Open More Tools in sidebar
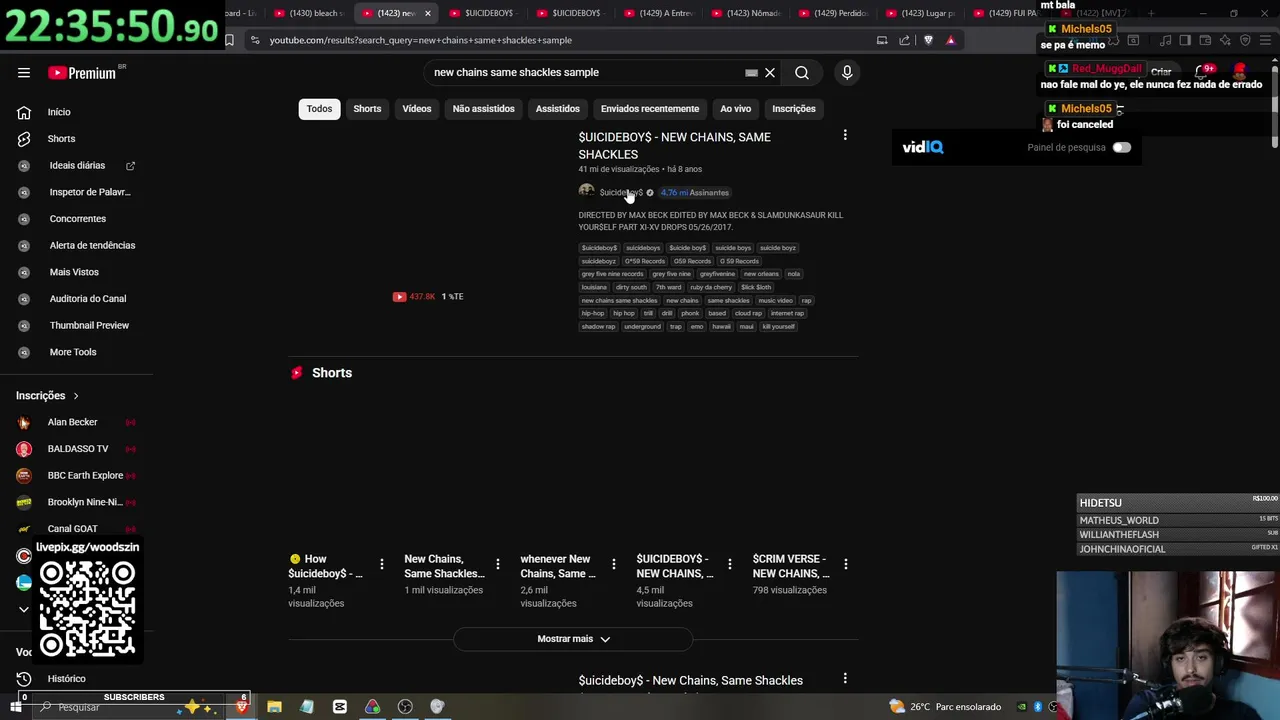The height and width of the screenshot is (720, 1280). [73, 352]
